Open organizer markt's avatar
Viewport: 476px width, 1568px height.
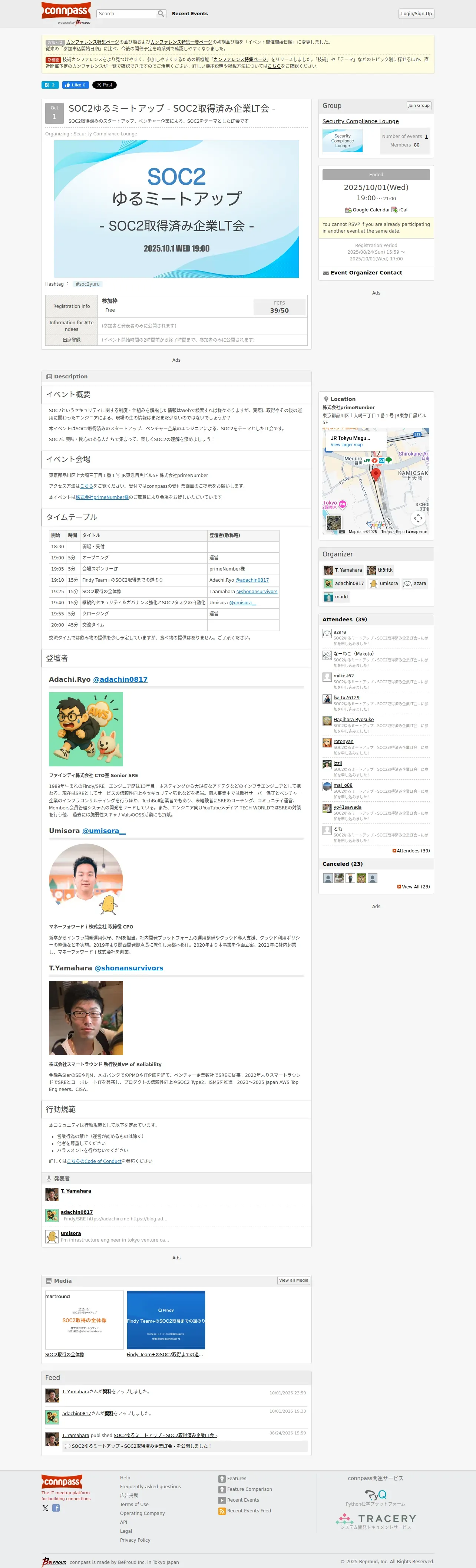tap(329, 597)
